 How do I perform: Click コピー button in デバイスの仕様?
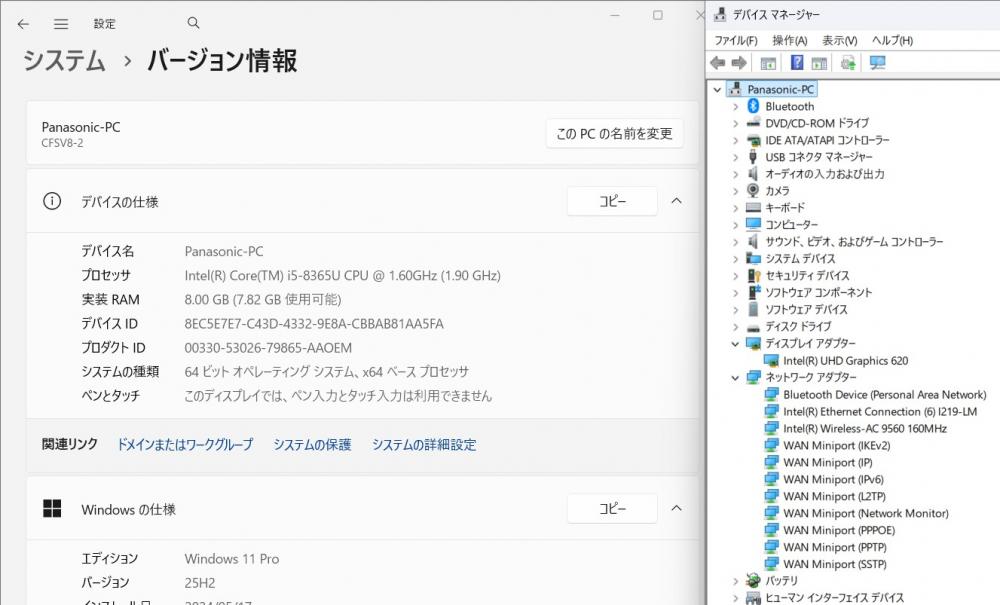tap(612, 201)
